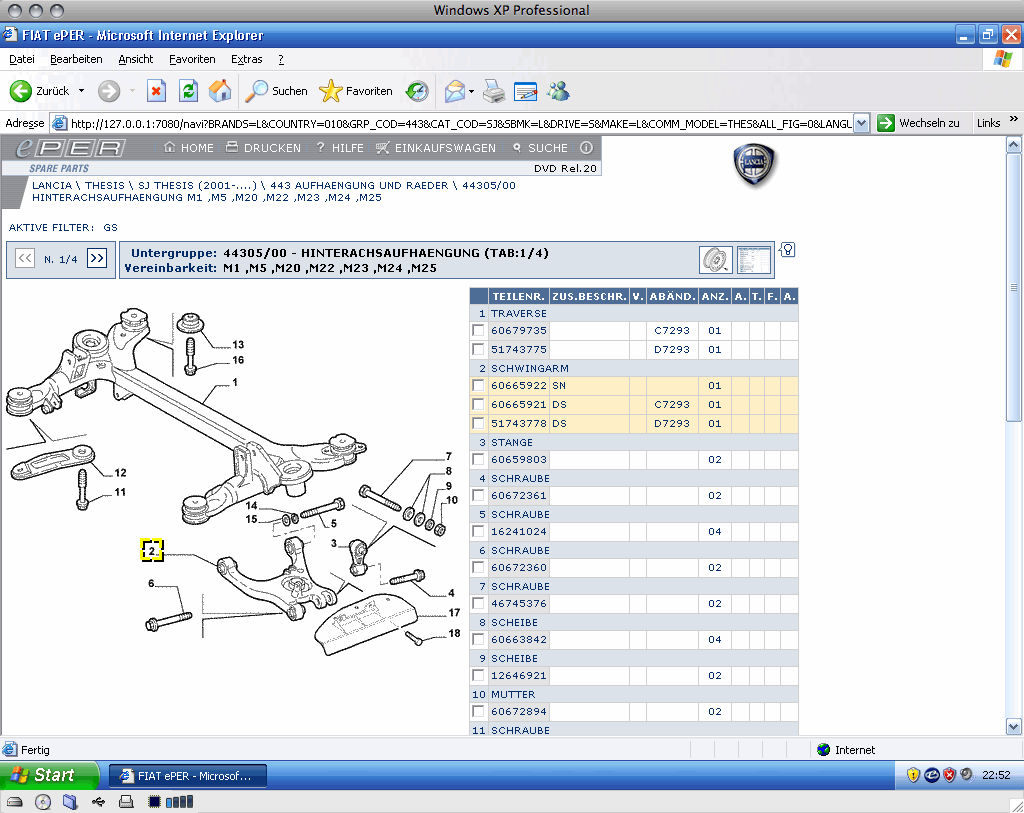Check the box for part 60679735
This screenshot has width=1024, height=813.
tap(478, 330)
